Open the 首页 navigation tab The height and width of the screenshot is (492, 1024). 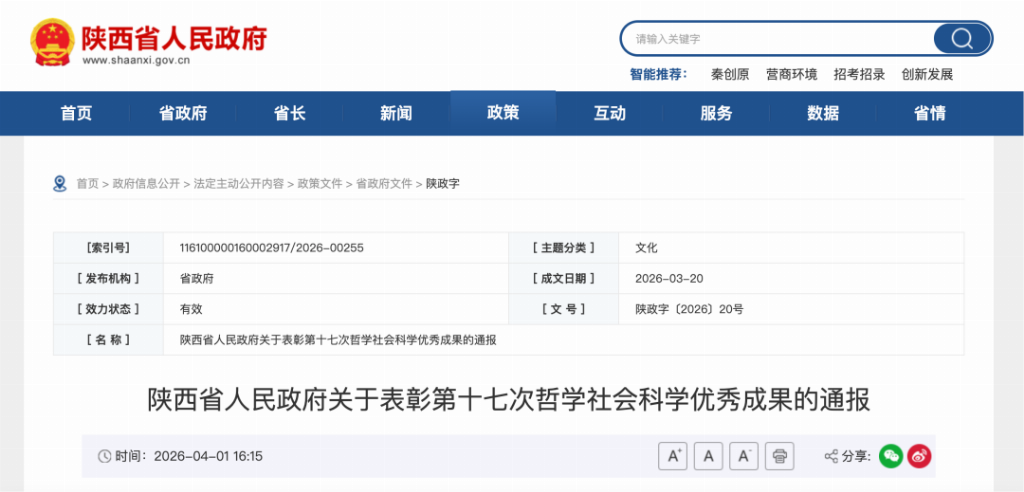coord(76,113)
